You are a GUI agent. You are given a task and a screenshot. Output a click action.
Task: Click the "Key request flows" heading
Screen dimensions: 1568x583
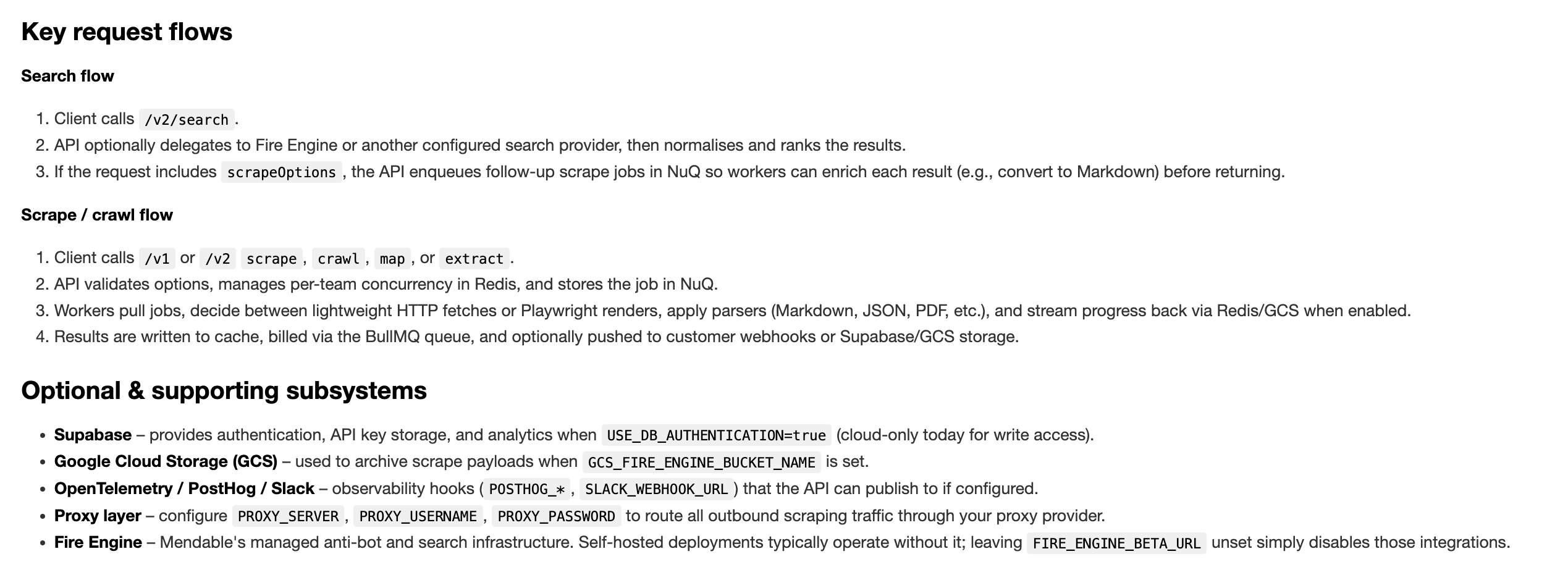pos(127,32)
